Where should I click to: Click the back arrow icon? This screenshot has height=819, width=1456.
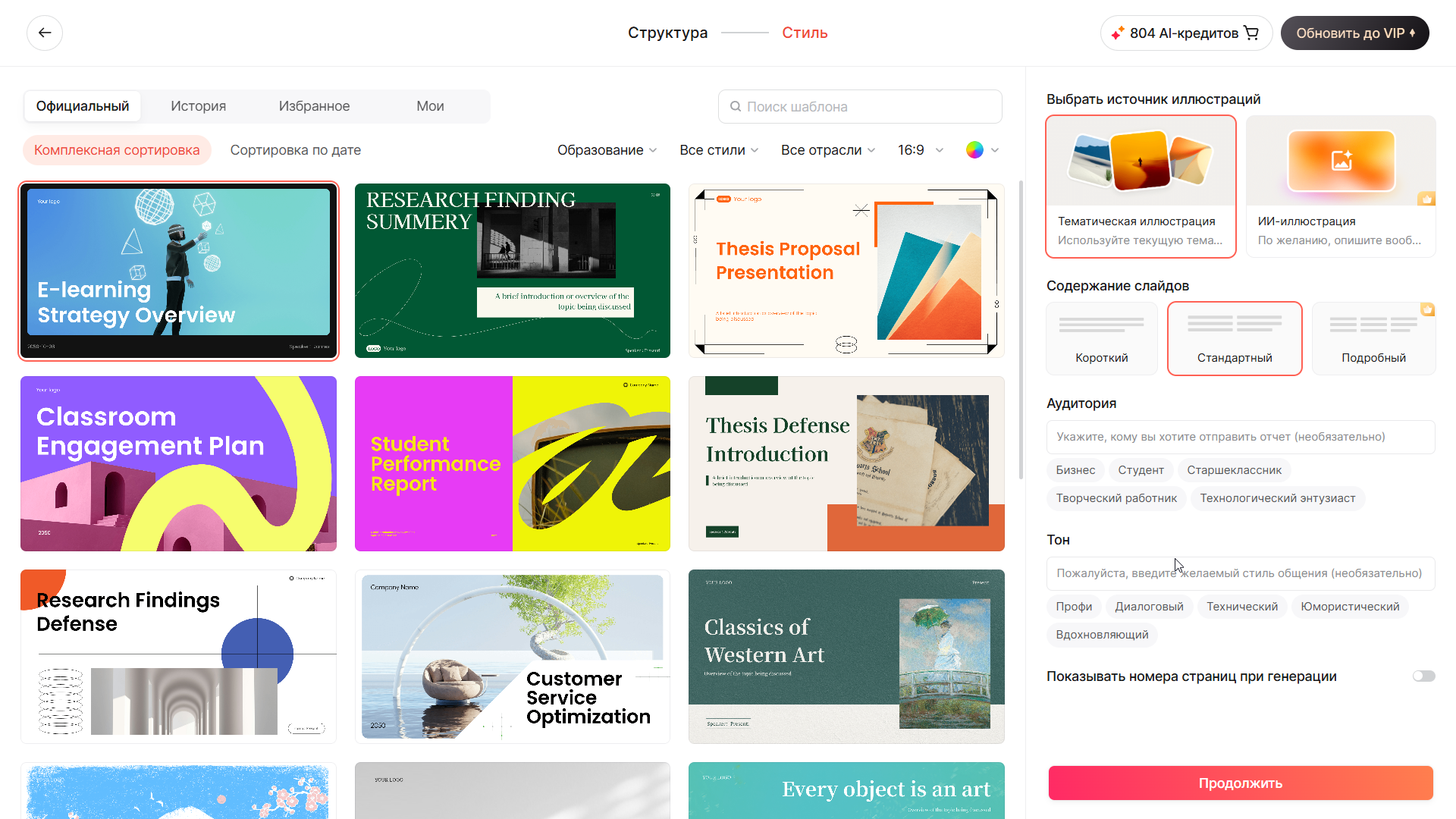click(x=45, y=33)
